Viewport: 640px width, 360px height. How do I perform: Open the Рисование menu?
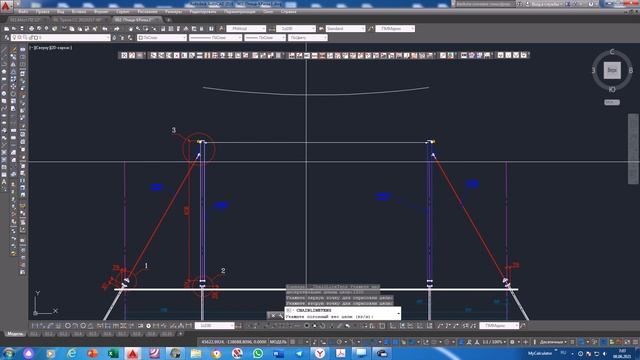point(147,12)
